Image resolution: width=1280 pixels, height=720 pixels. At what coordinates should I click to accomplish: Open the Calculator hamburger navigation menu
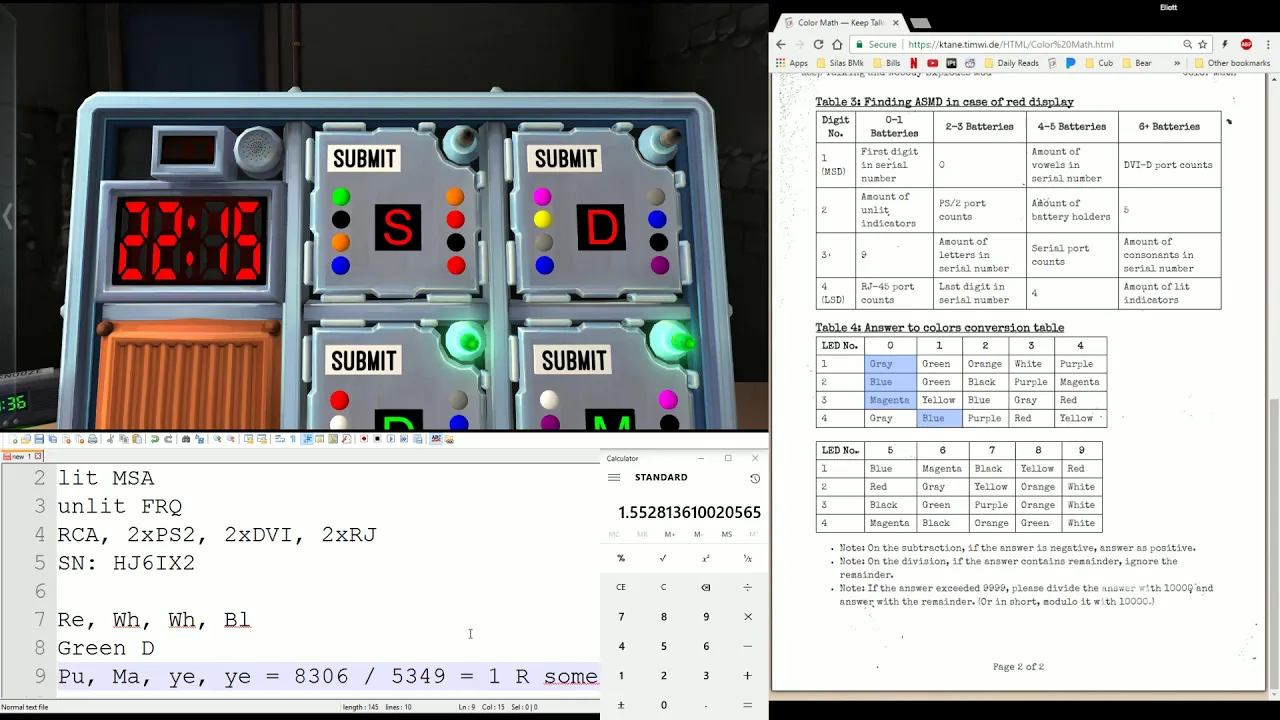[614, 478]
